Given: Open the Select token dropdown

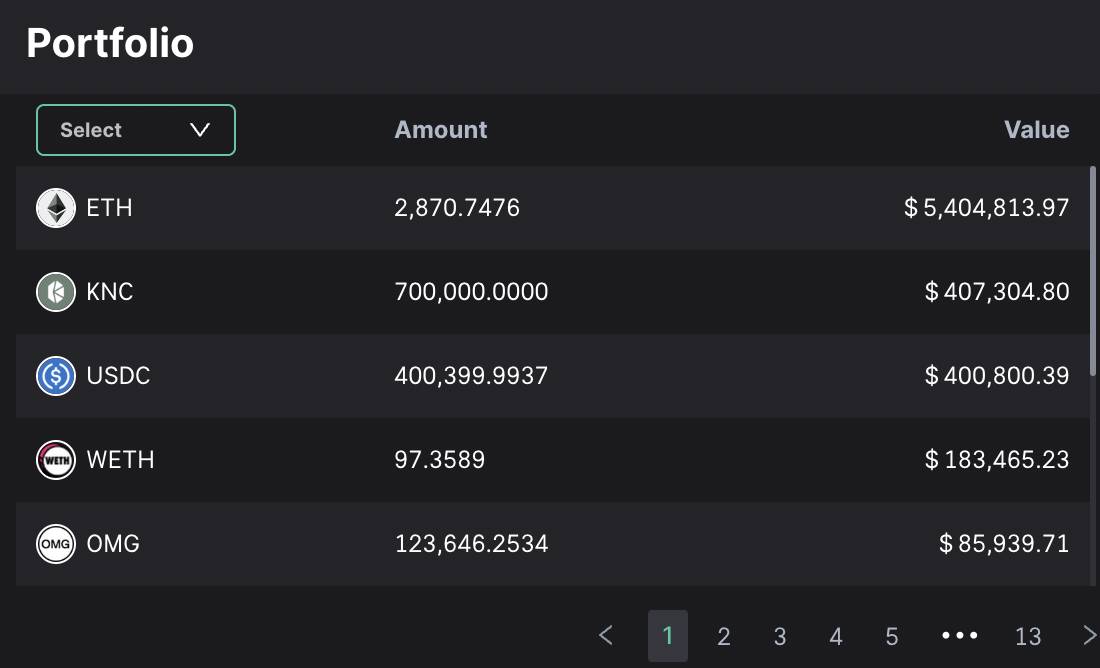Looking at the screenshot, I should click(x=136, y=130).
